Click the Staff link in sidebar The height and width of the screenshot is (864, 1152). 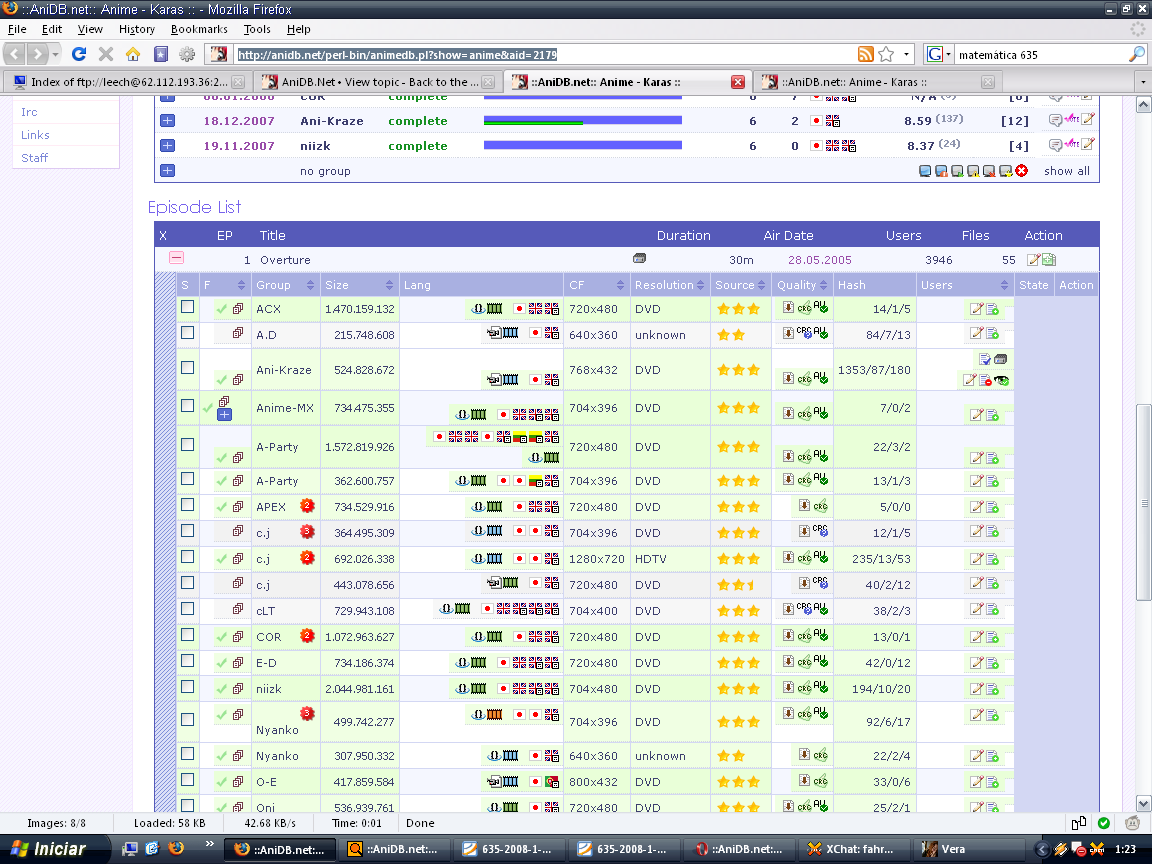[35, 158]
